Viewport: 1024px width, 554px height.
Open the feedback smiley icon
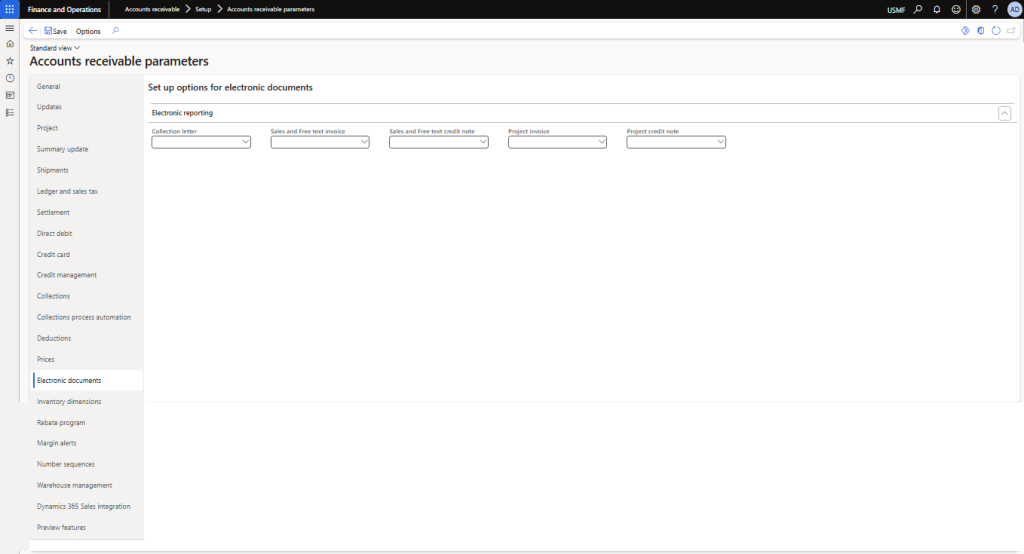[x=956, y=9]
